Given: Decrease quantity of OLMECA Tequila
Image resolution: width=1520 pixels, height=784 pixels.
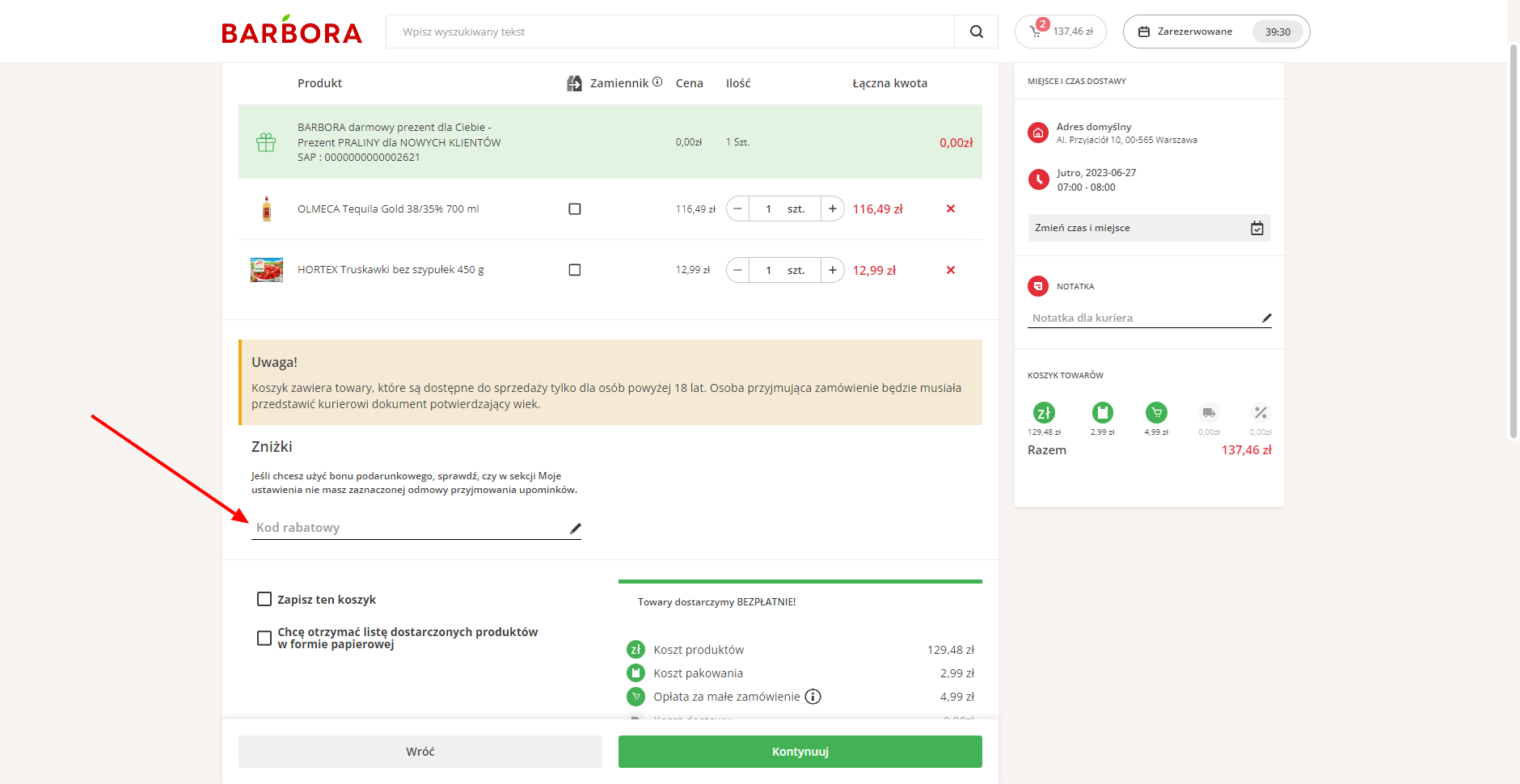Looking at the screenshot, I should 737,209.
